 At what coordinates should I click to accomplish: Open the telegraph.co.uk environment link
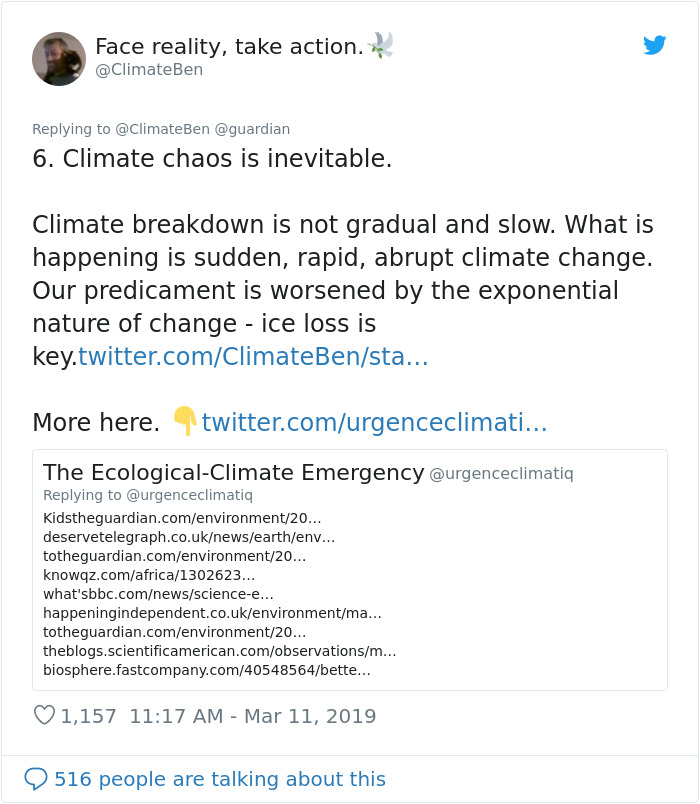[x=190, y=538]
